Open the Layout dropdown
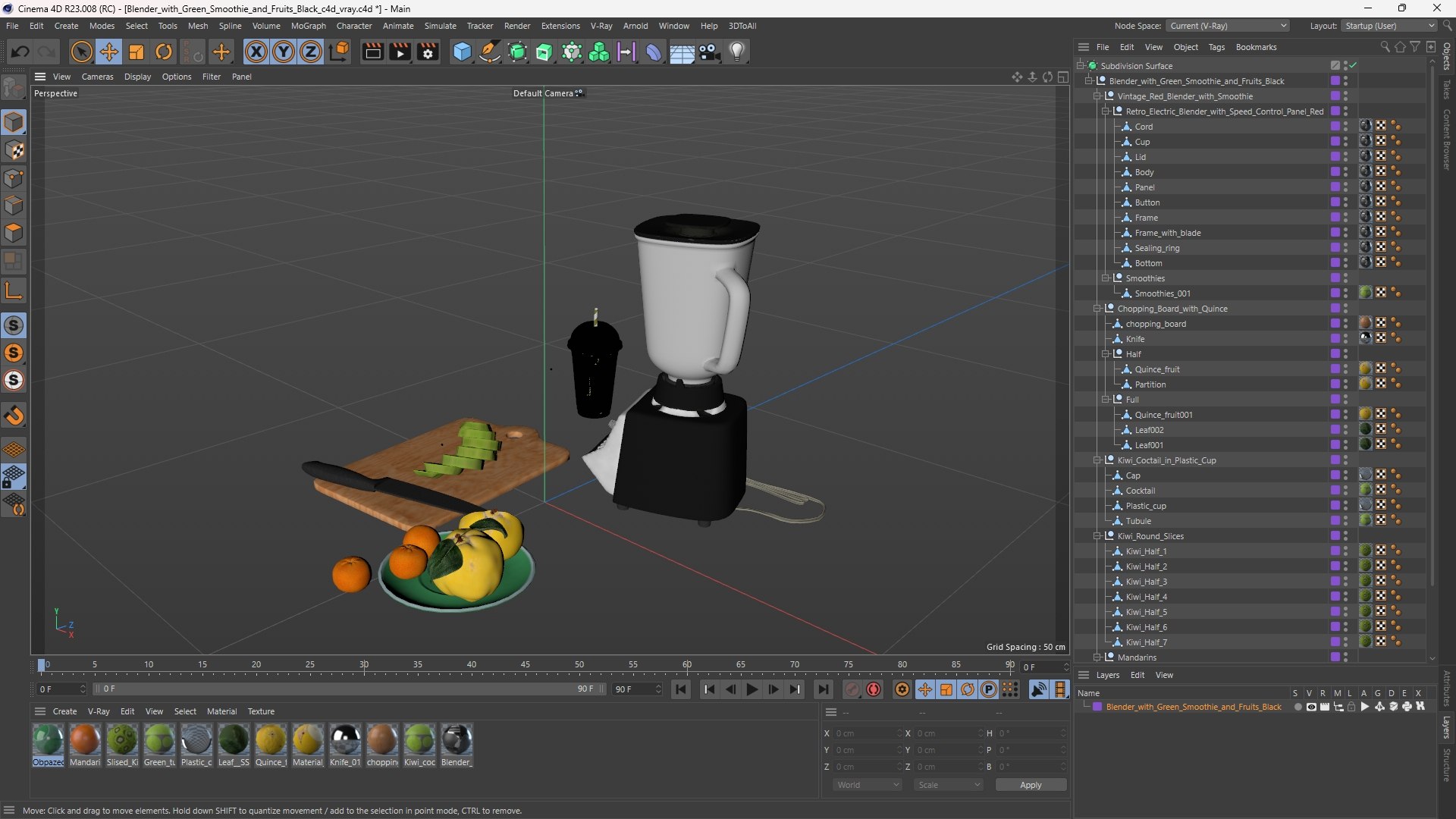This screenshot has width=1456, height=819. [x=1389, y=26]
